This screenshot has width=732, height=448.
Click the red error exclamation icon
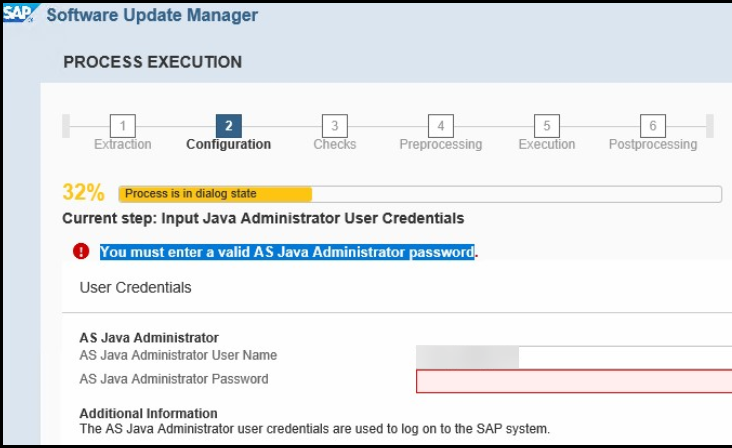point(81,251)
